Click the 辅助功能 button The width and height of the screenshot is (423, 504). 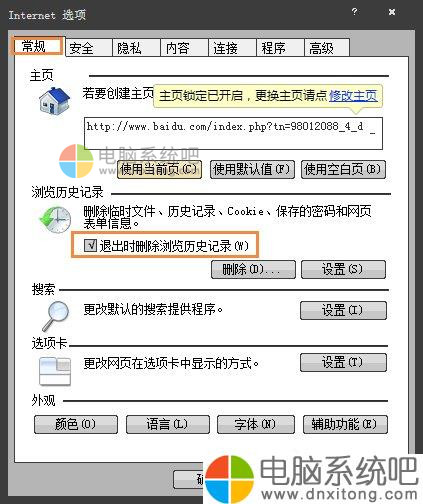pos(345,424)
